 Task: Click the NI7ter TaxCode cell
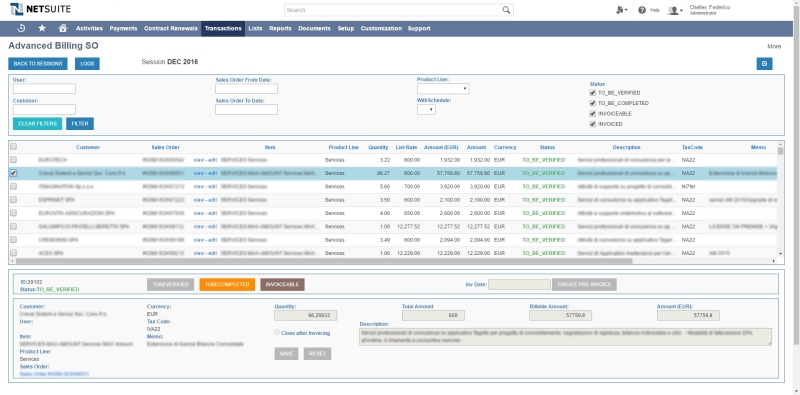(x=689, y=186)
